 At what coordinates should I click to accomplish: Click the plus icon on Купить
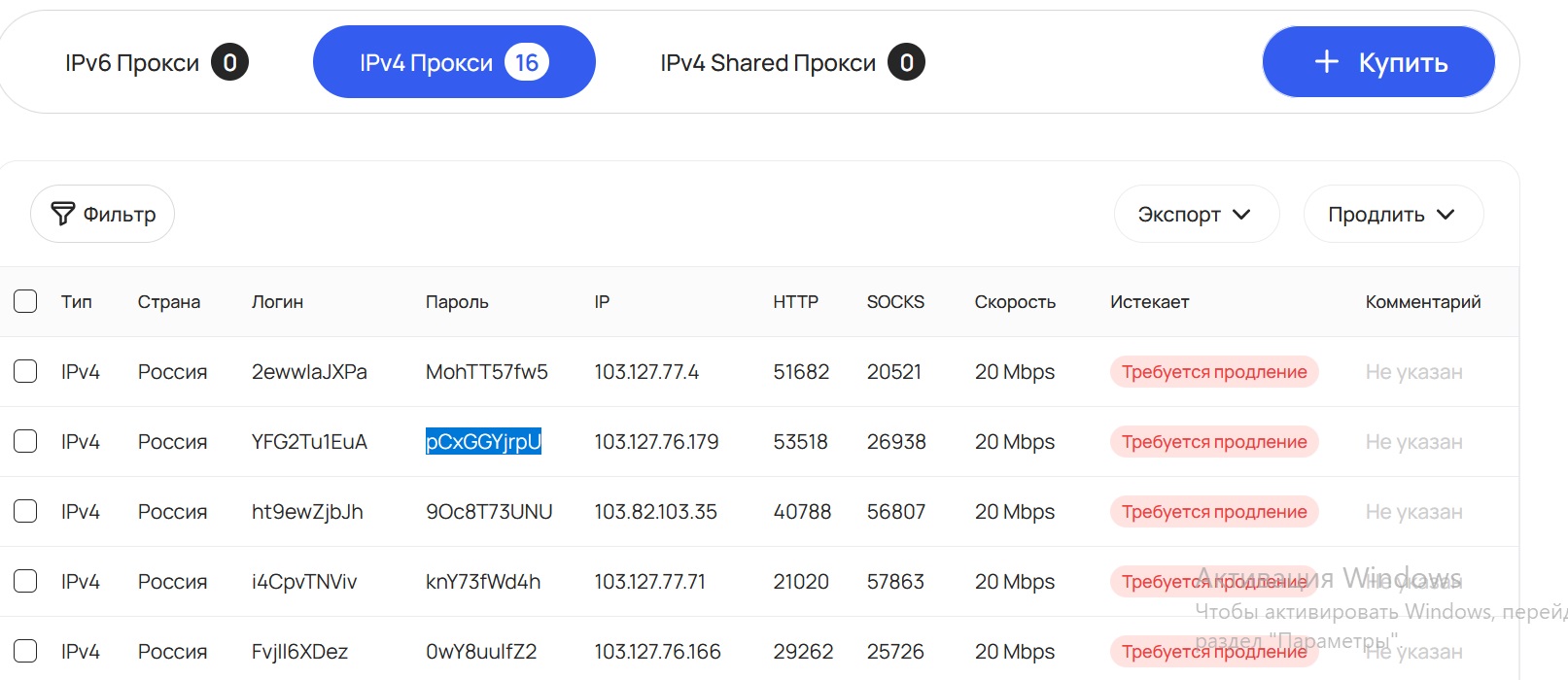pyautogui.click(x=1326, y=62)
